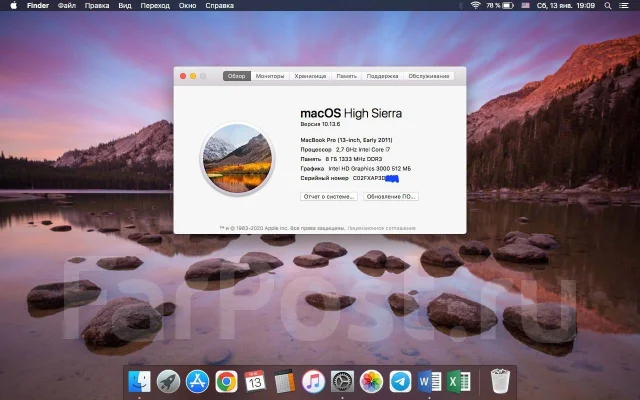Open the Вид menu
Image resolution: width=640 pixels, height=400 pixels.
pyautogui.click(x=124, y=6)
